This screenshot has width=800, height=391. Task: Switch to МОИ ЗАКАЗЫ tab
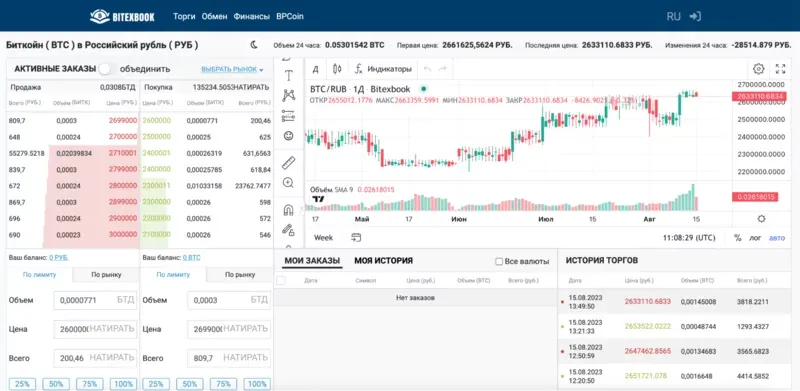[x=312, y=261]
